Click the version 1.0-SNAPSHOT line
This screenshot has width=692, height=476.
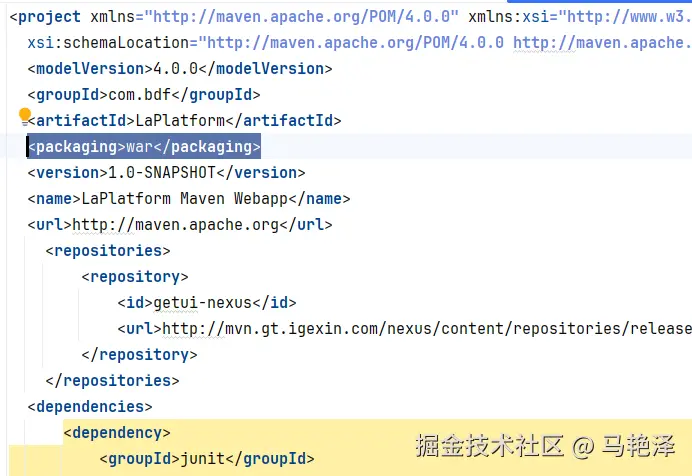166,173
